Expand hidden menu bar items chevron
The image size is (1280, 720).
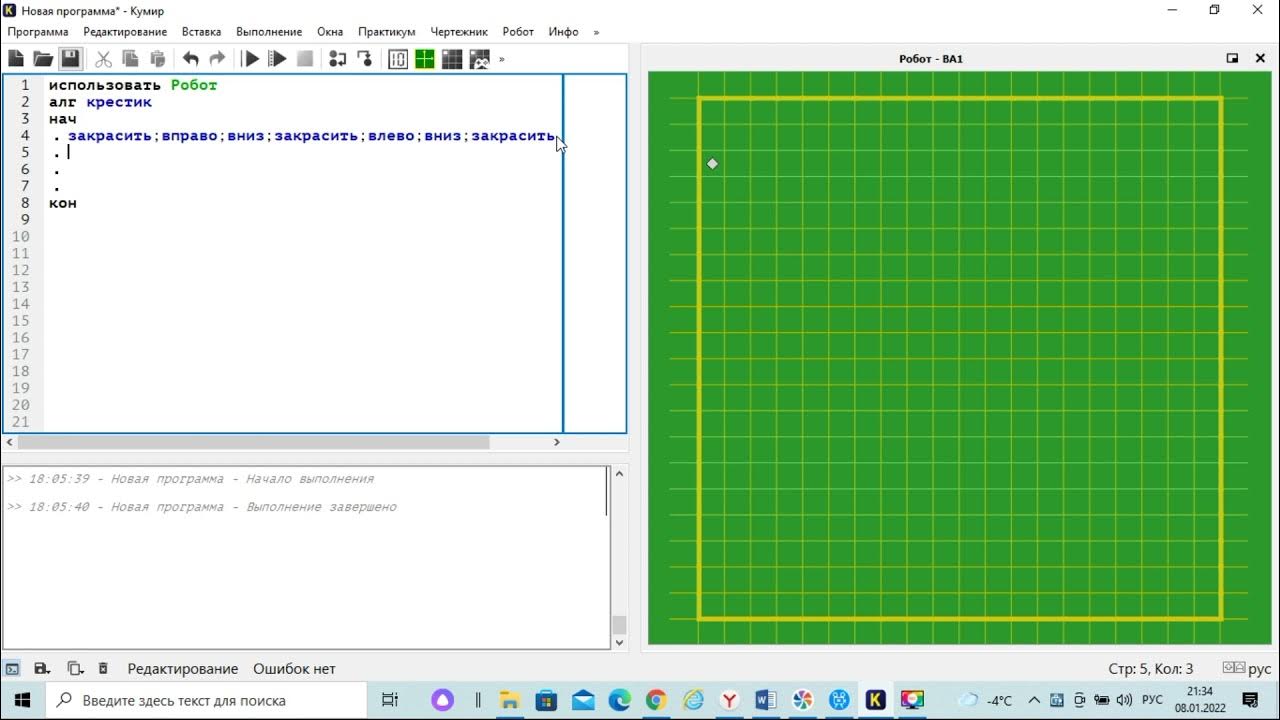(x=597, y=32)
